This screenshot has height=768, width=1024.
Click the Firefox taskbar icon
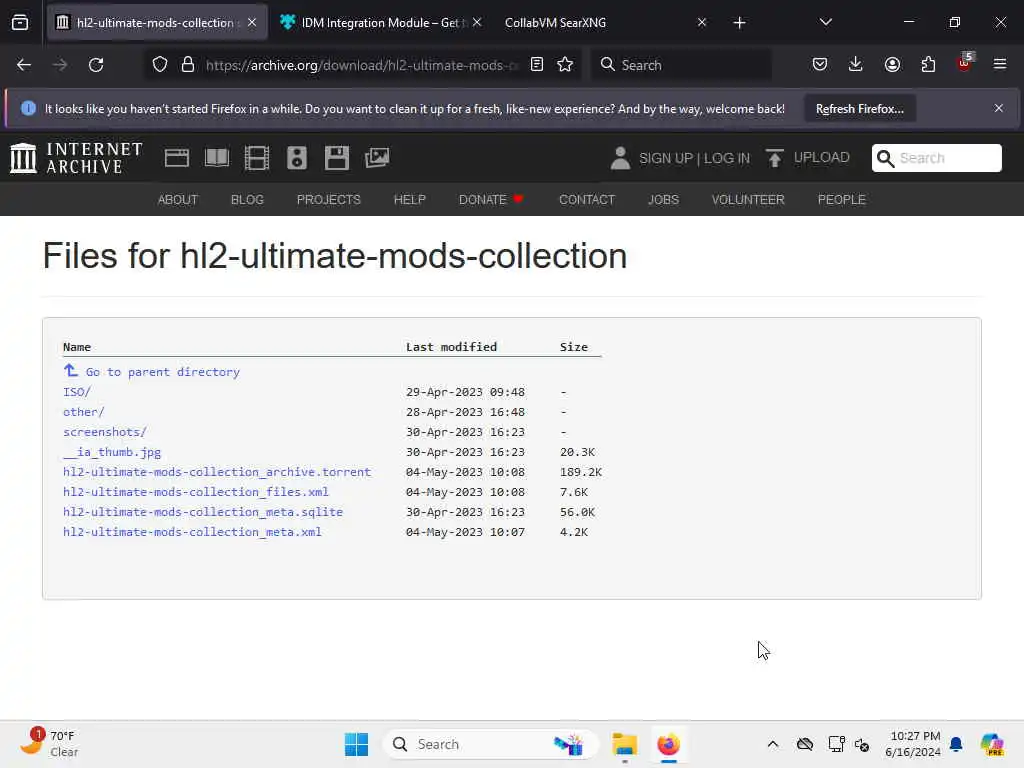tap(668, 744)
